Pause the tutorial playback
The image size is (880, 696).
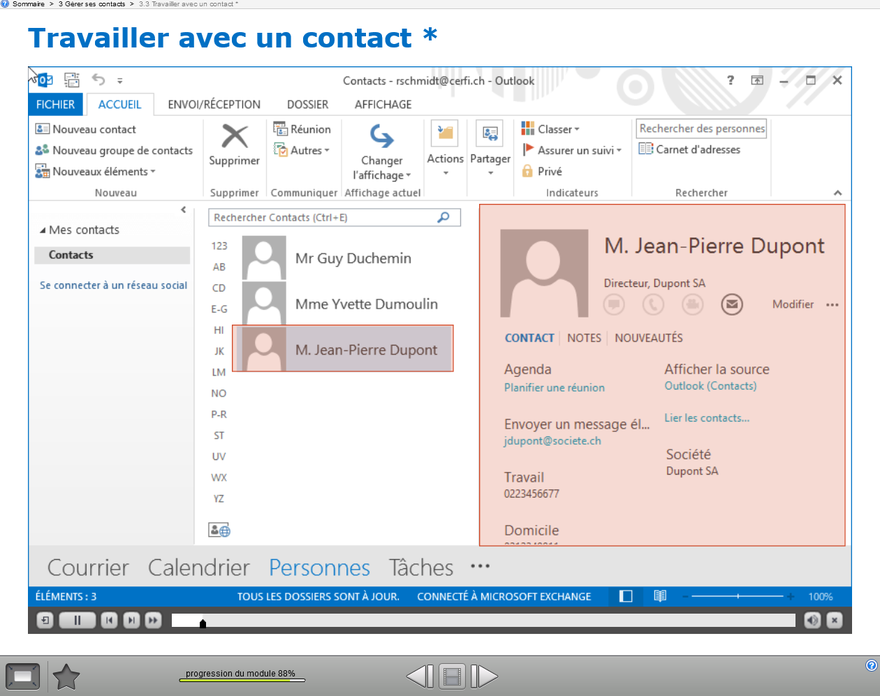coord(77,620)
